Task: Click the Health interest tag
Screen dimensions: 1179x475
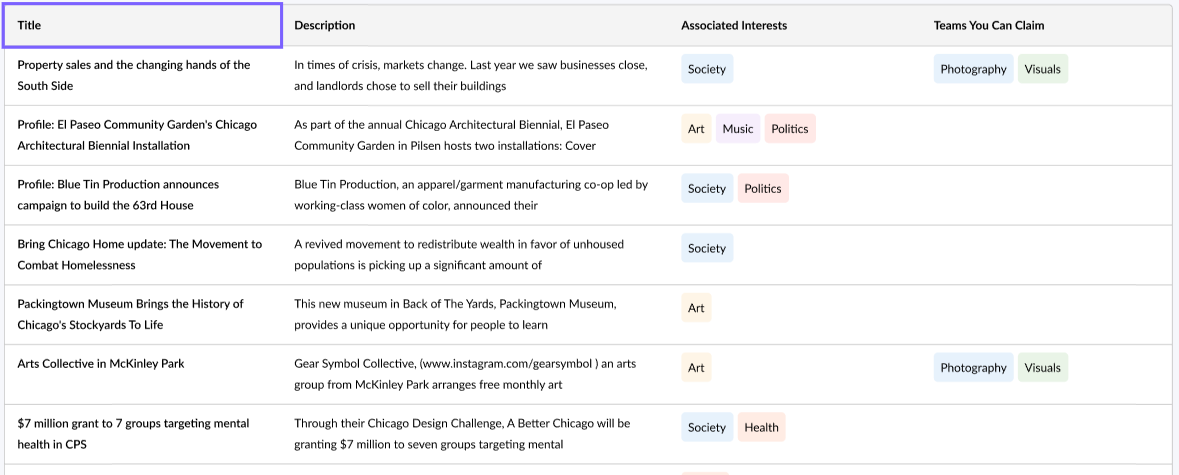Action: (x=761, y=427)
